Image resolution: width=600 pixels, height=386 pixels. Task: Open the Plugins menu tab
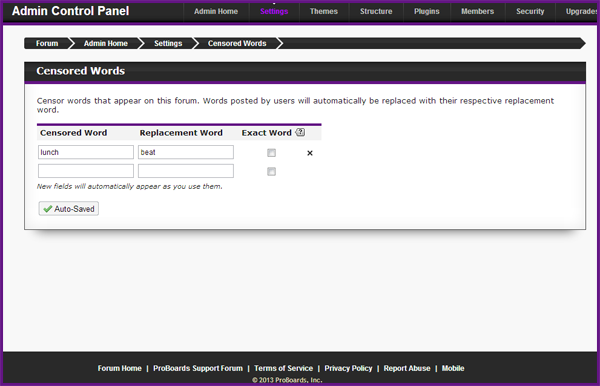[427, 11]
